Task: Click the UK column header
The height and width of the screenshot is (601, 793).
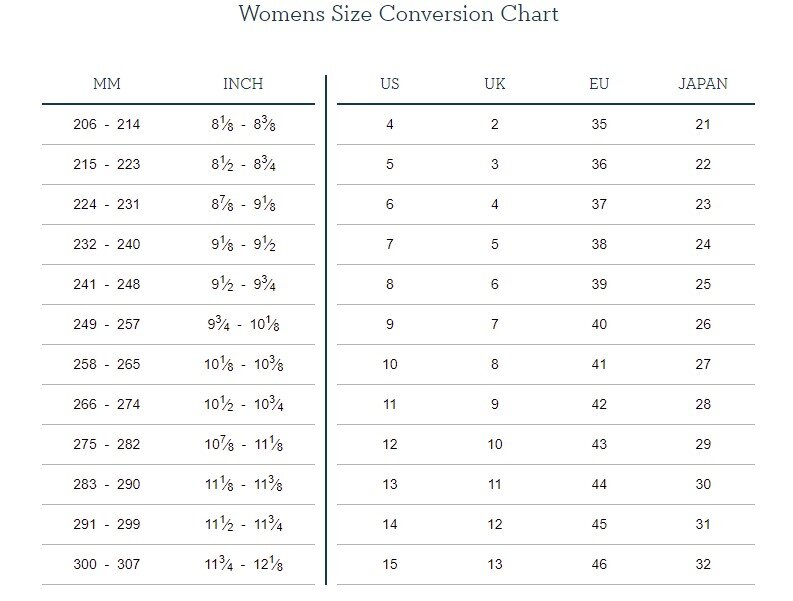Action: click(495, 84)
